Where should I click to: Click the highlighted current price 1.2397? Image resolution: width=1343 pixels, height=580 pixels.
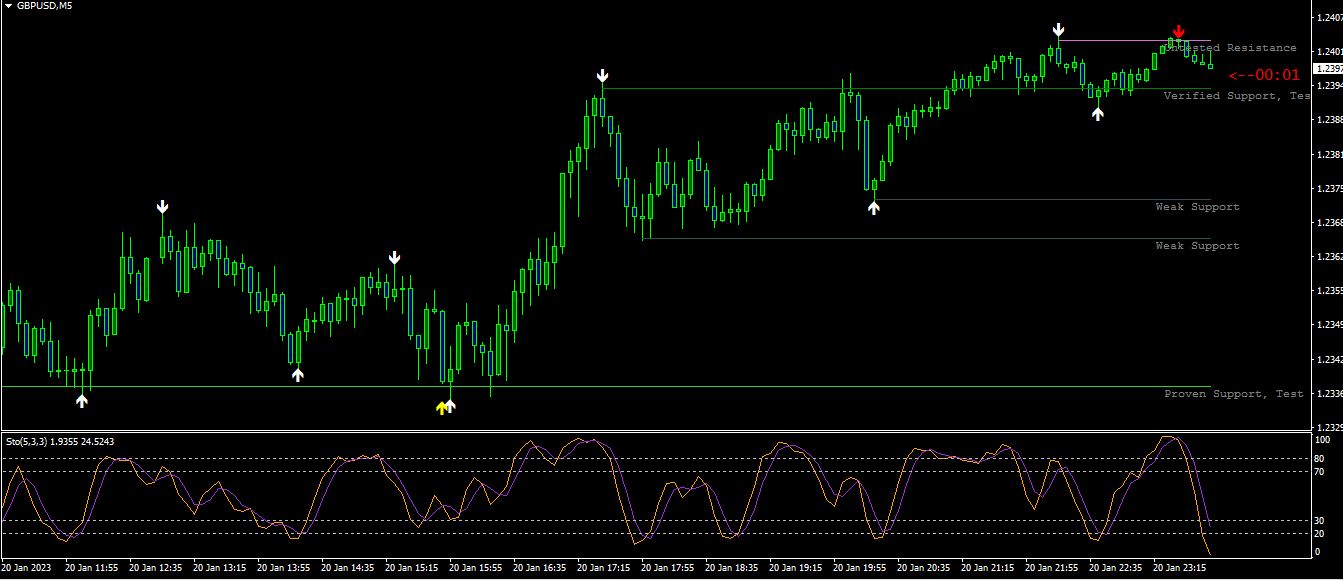click(x=1329, y=69)
